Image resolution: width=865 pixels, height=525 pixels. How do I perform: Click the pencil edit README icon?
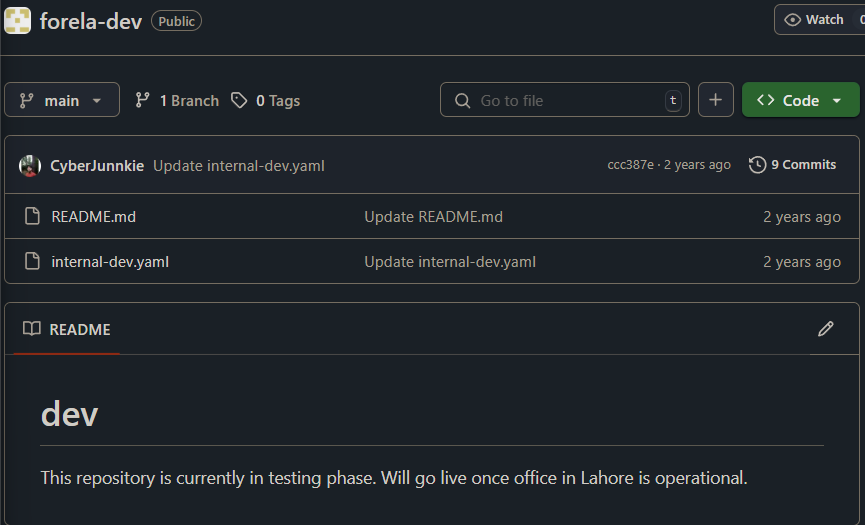tap(825, 329)
